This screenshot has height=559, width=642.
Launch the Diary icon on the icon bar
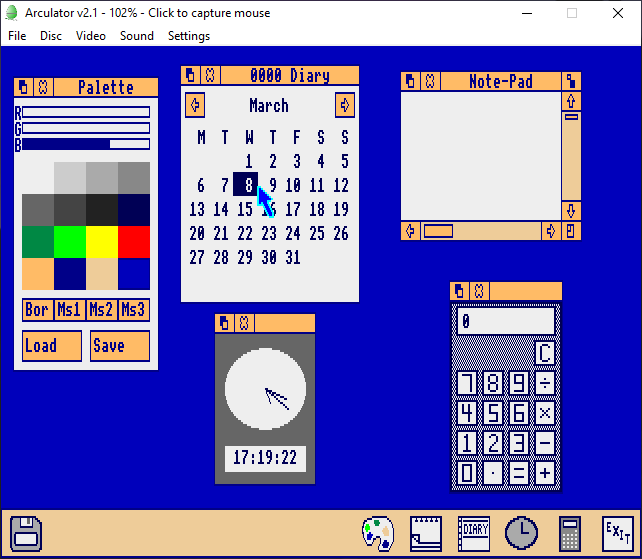coord(474,533)
